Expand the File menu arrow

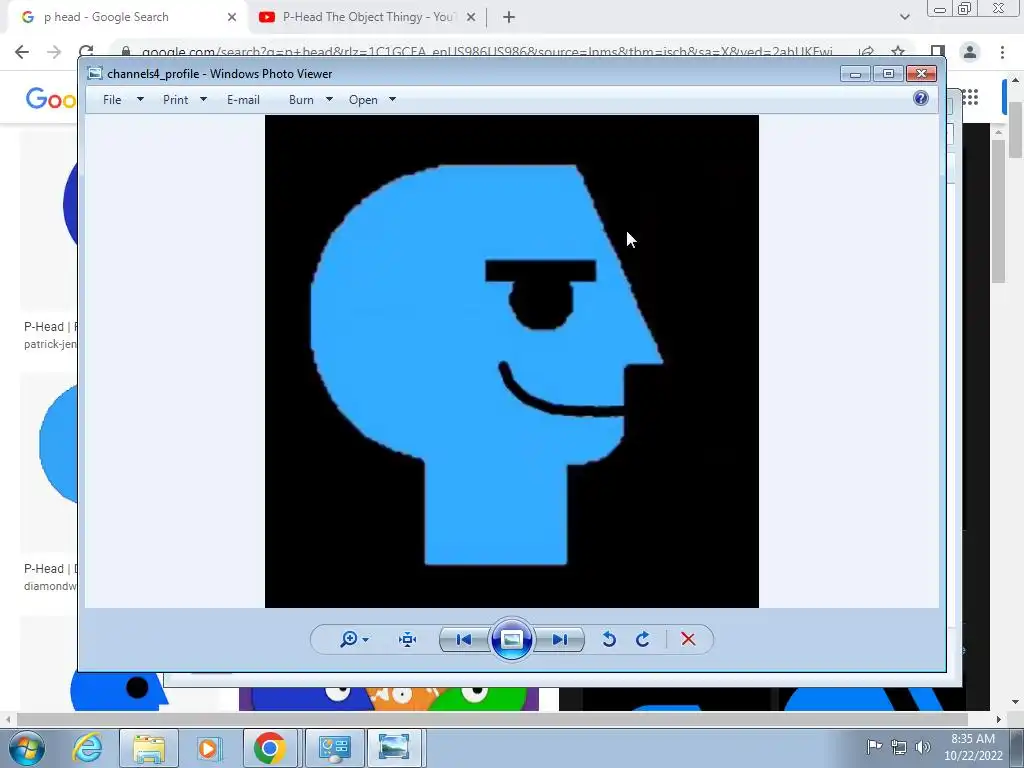(140, 100)
